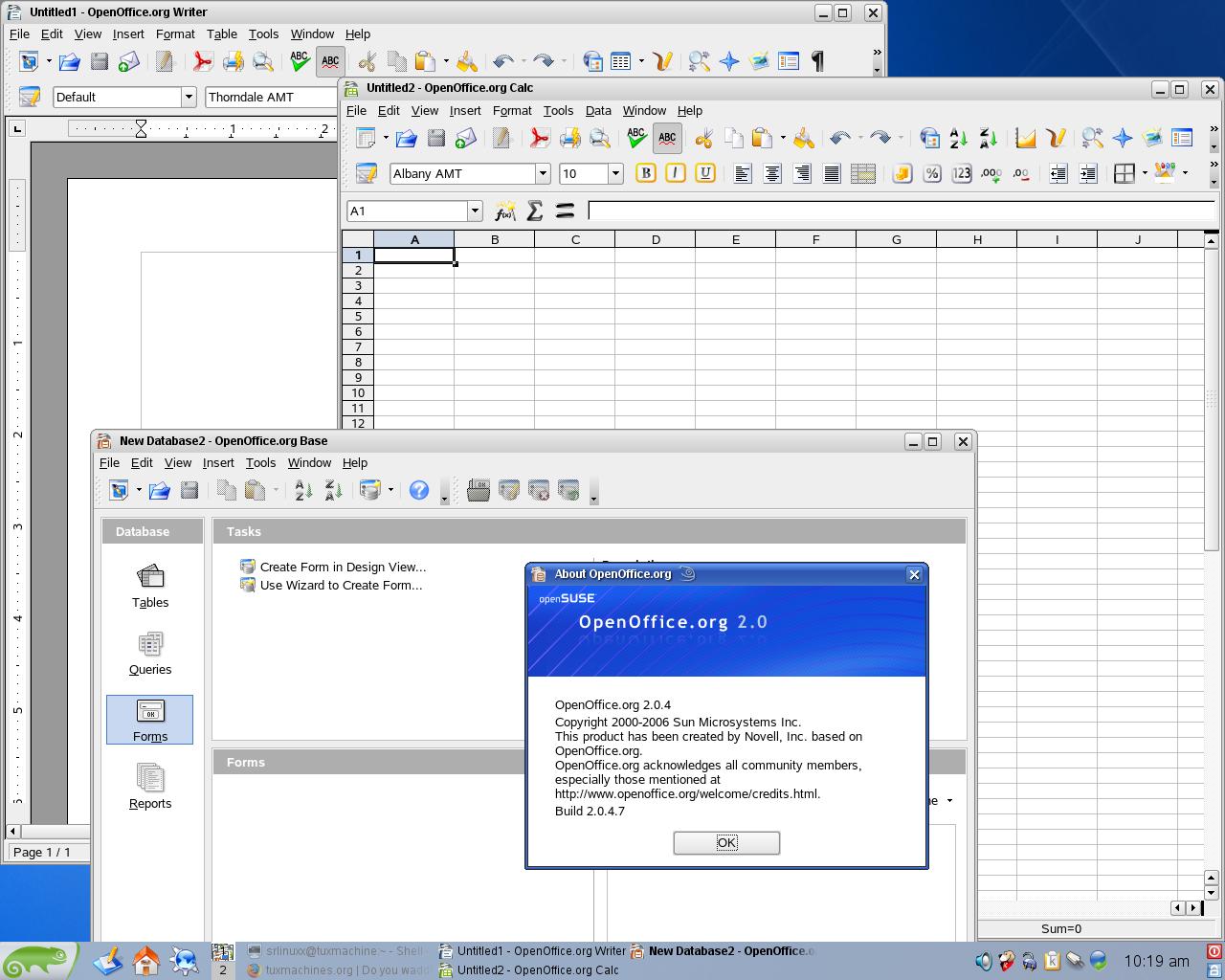Open the Insert menu in Base
This screenshot has width=1225, height=980.
pos(218,462)
